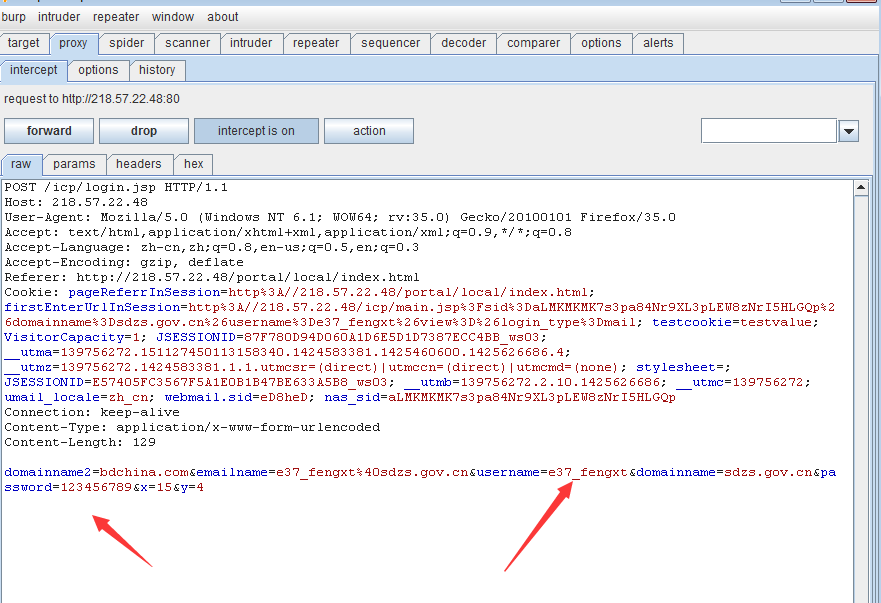
Task: Switch to the target tab
Action: pyautogui.click(x=24, y=43)
